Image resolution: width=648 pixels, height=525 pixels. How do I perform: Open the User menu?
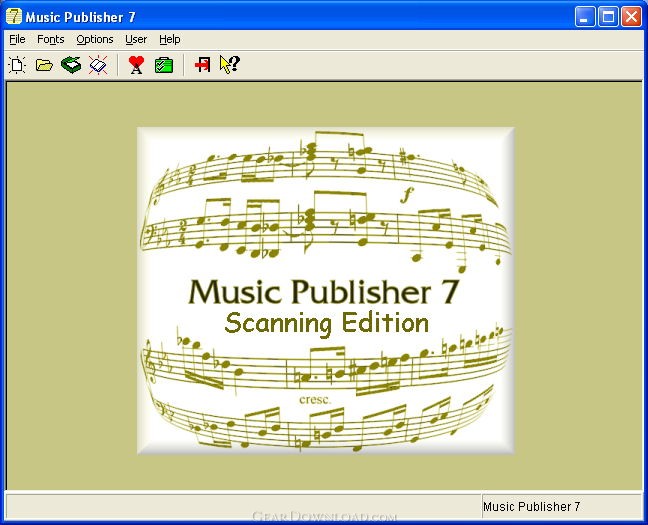[136, 39]
